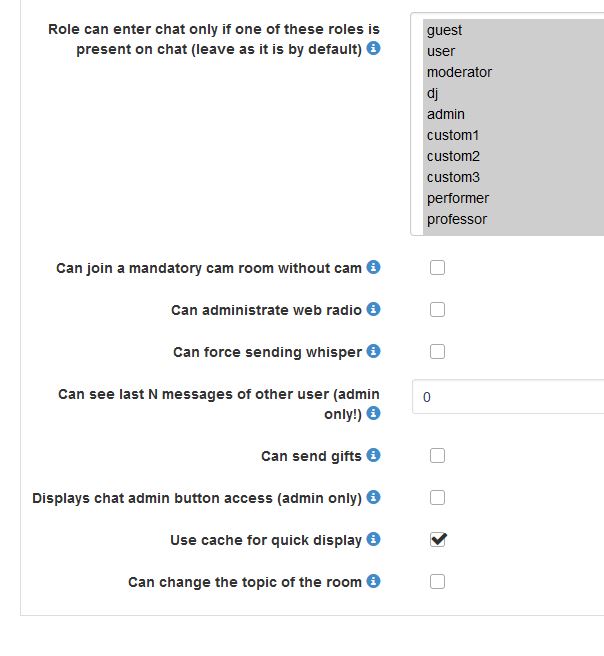Click info icon for chat admin button access
Image resolution: width=604 pixels, height=656 pixels.
point(373,497)
